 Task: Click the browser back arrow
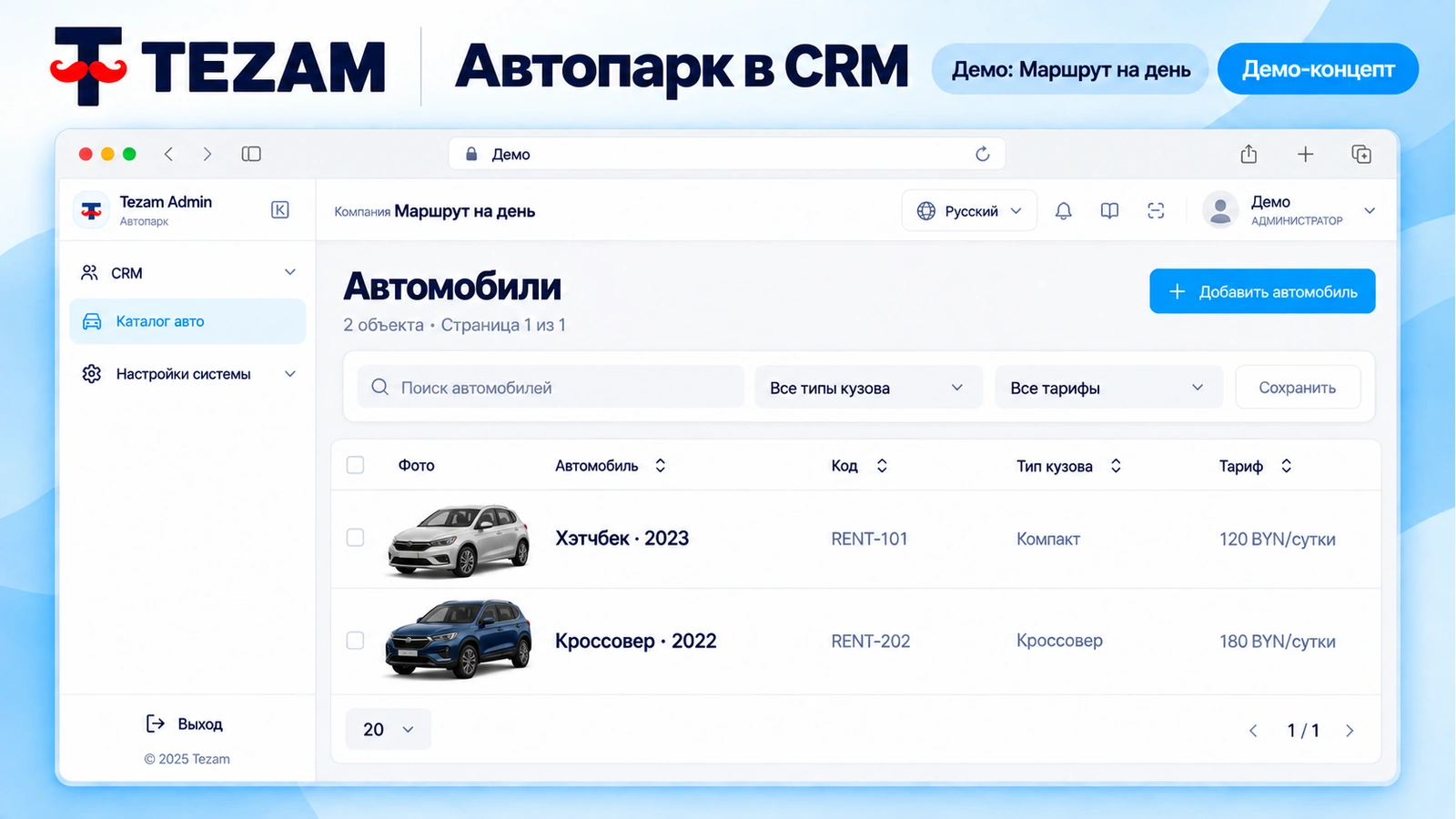point(168,154)
